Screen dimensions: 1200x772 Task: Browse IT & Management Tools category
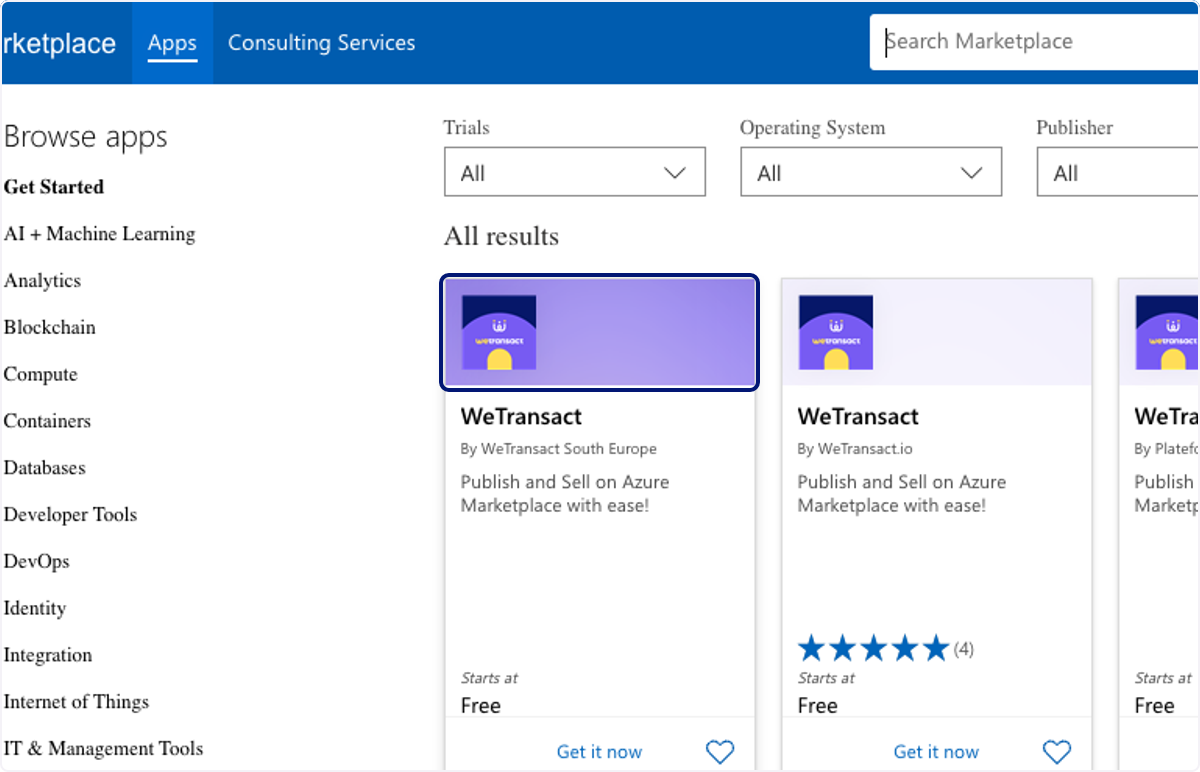click(x=104, y=749)
